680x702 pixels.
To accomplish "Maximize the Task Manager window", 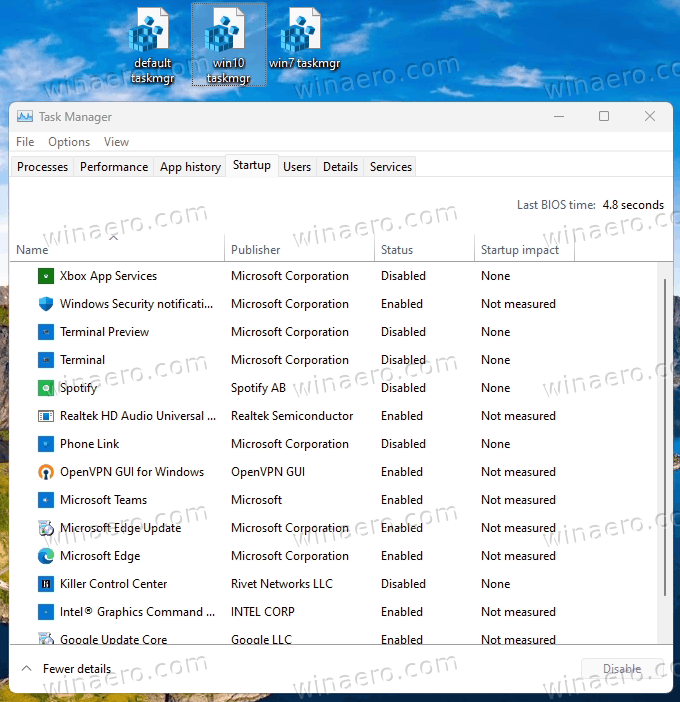I will point(604,116).
